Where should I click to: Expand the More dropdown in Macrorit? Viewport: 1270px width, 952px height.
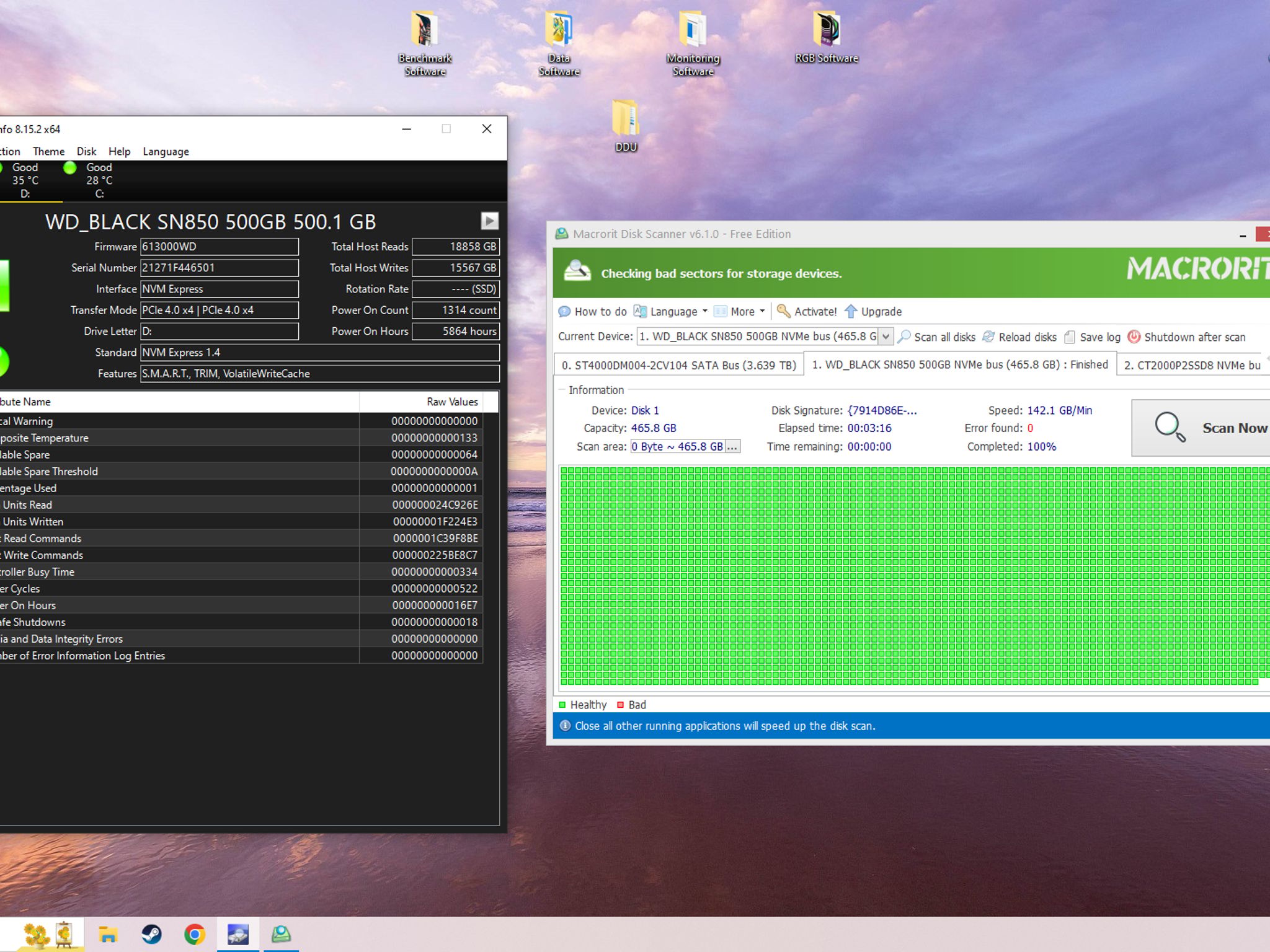[739, 311]
